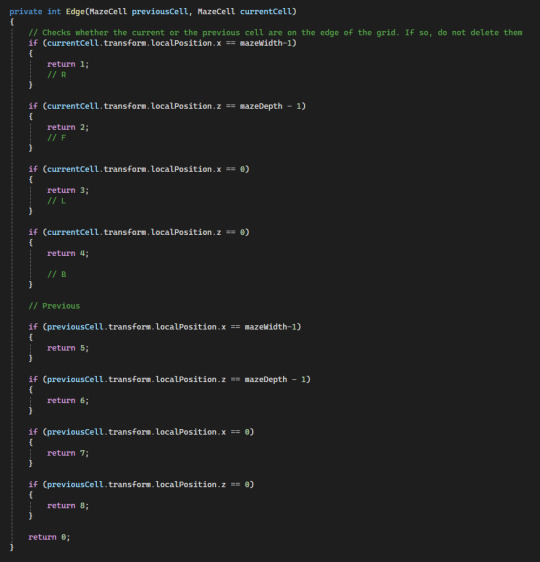Click the if line comparing previousCell z to mazeDepth - 1

click(169, 379)
